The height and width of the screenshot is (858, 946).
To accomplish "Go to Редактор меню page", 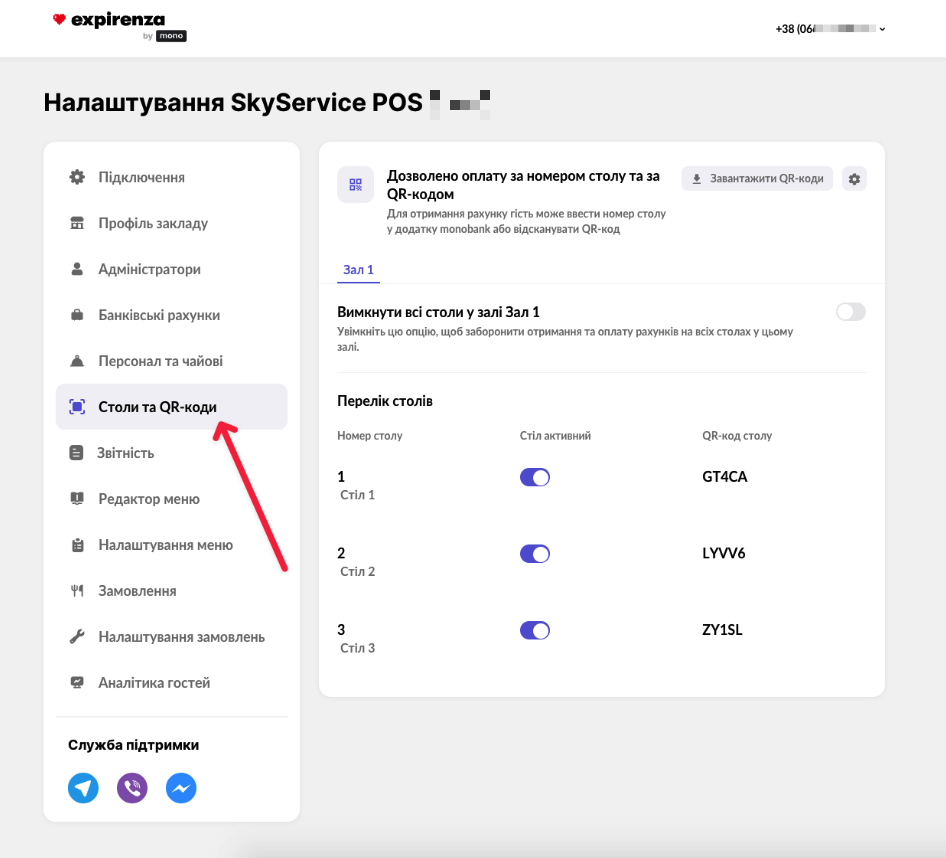I will point(149,499).
